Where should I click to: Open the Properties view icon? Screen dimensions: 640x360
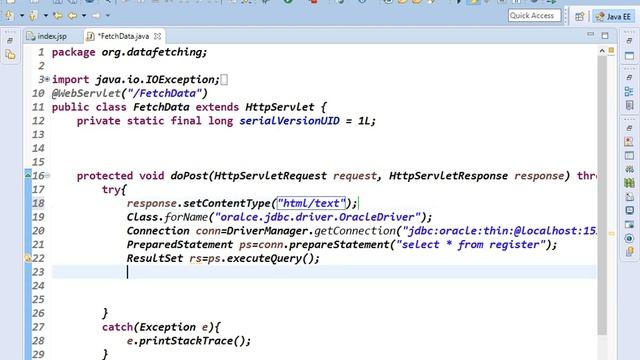pyautogui.click(x=629, y=156)
